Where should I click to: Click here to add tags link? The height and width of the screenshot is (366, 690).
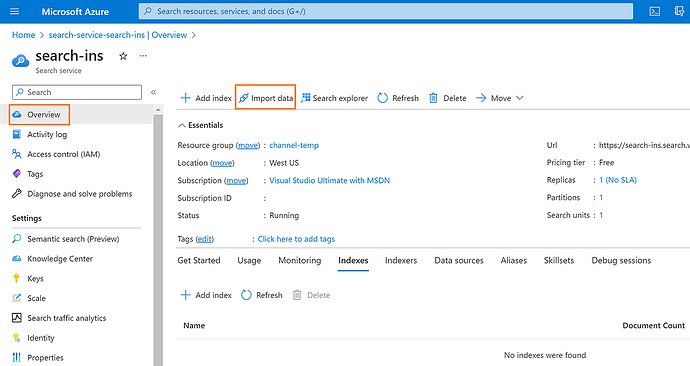296,239
